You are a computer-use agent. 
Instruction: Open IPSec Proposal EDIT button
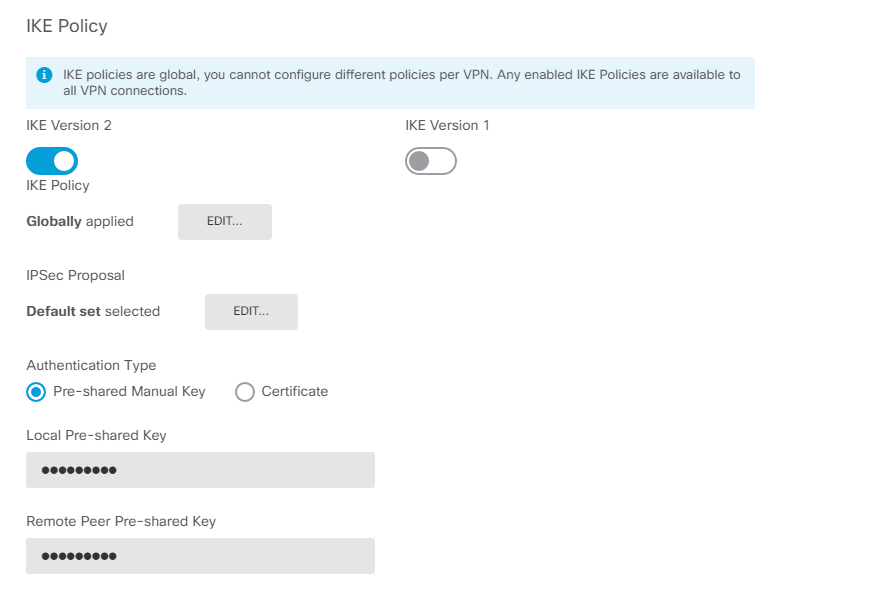tap(251, 311)
